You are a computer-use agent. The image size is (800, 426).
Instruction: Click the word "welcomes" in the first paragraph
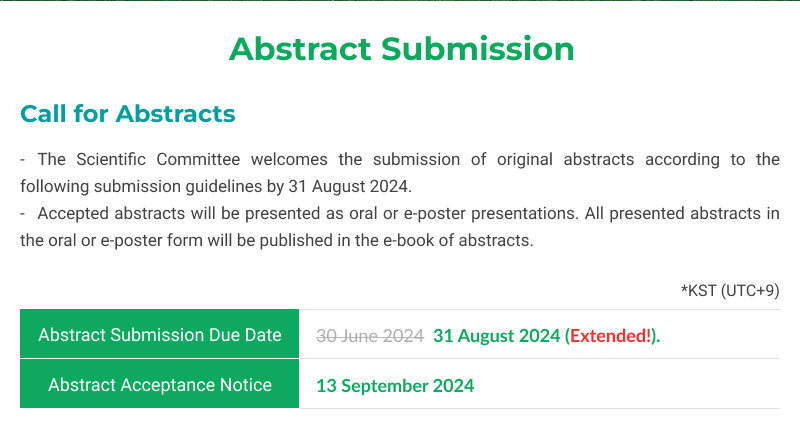[289, 159]
